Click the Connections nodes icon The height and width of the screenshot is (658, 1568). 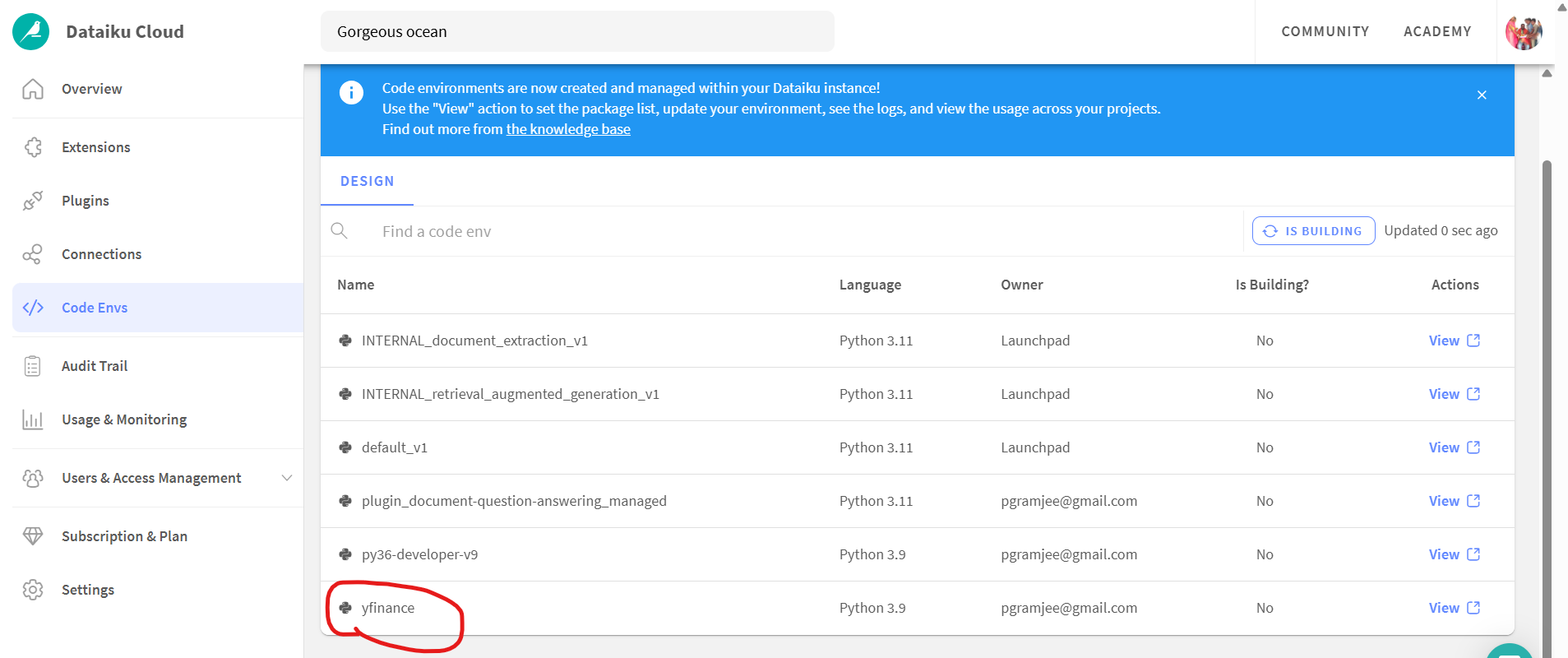coord(33,254)
